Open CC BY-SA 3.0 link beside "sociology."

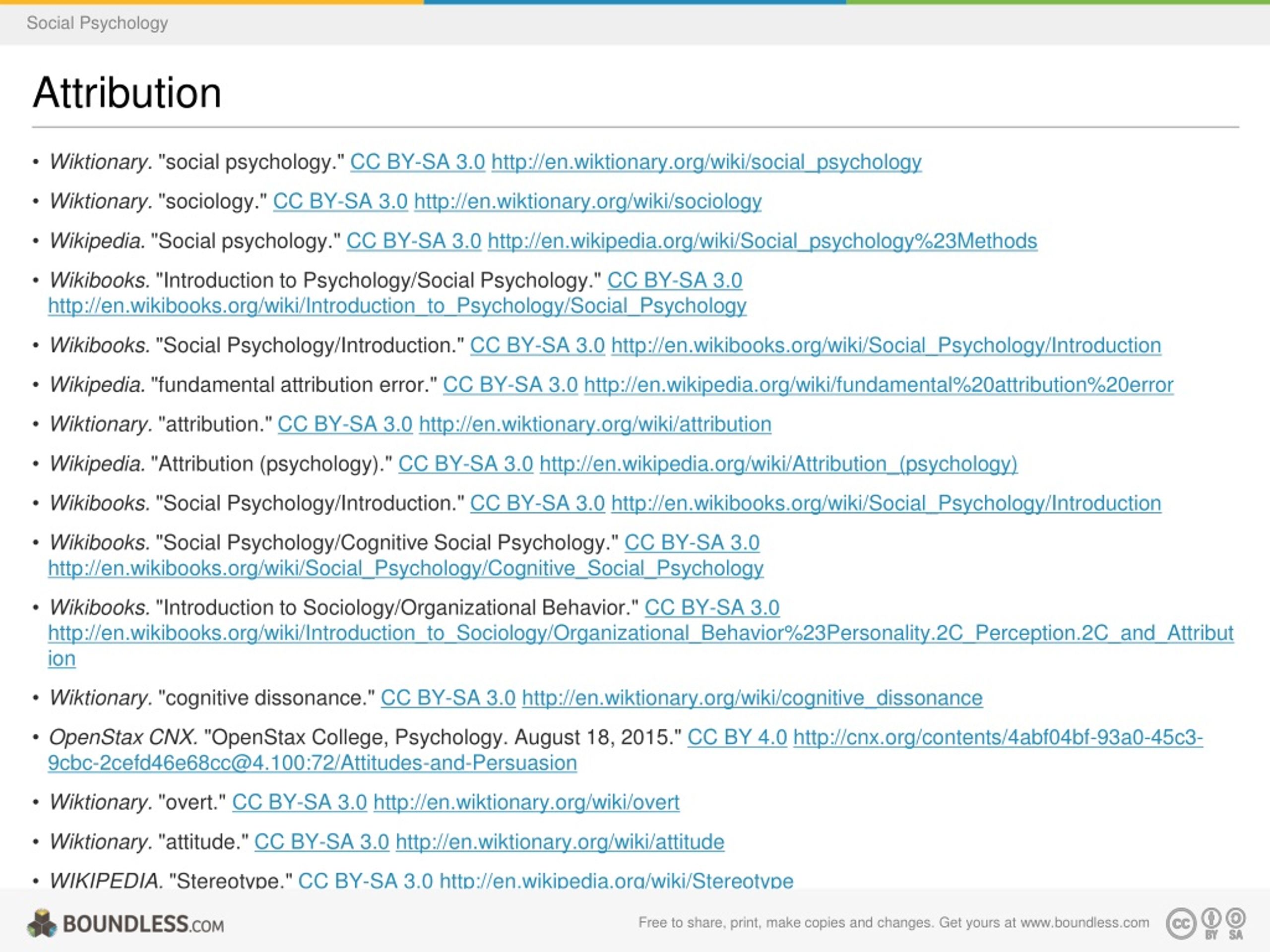[340, 202]
